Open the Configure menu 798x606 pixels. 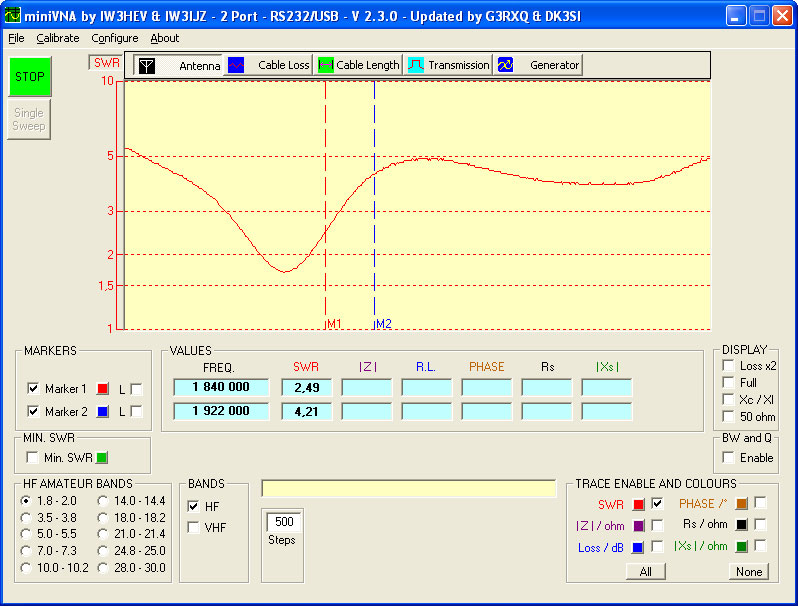click(x=115, y=38)
